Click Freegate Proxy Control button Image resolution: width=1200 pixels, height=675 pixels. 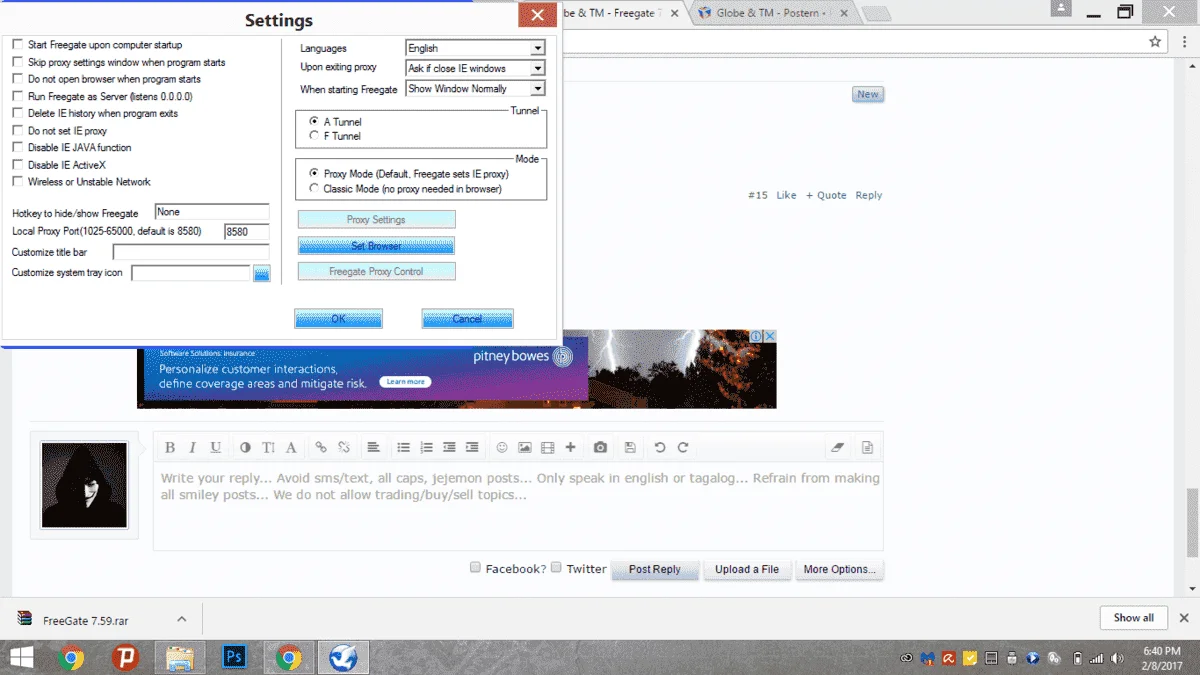pos(376,271)
